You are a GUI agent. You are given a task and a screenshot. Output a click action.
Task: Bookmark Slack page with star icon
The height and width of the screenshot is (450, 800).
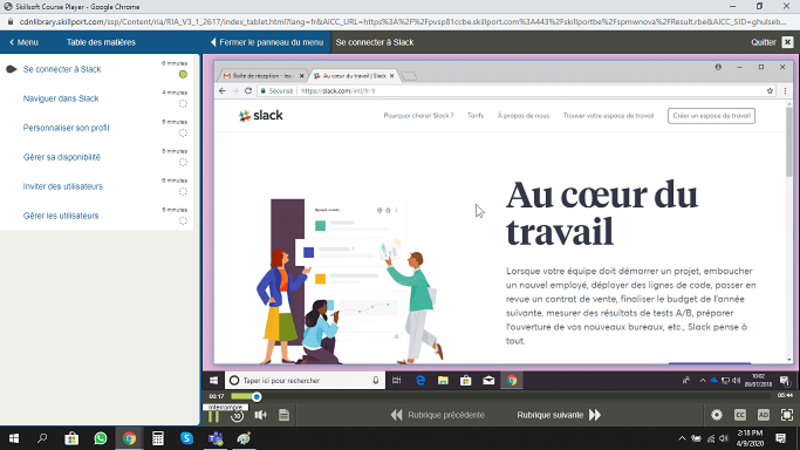click(770, 91)
